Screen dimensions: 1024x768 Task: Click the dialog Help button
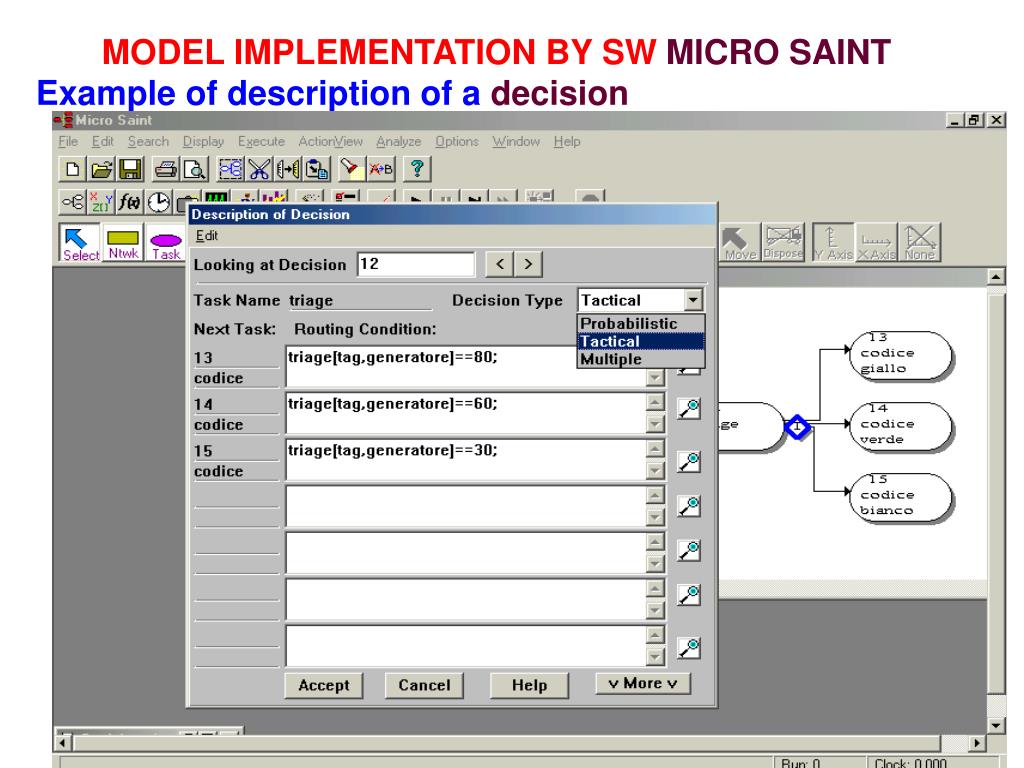(529, 686)
